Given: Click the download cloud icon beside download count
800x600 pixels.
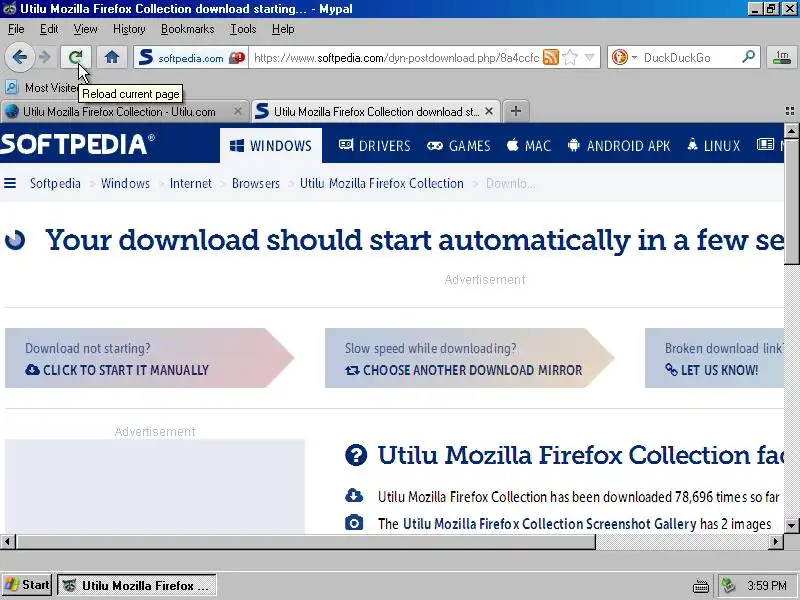Looking at the screenshot, I should click(354, 495).
